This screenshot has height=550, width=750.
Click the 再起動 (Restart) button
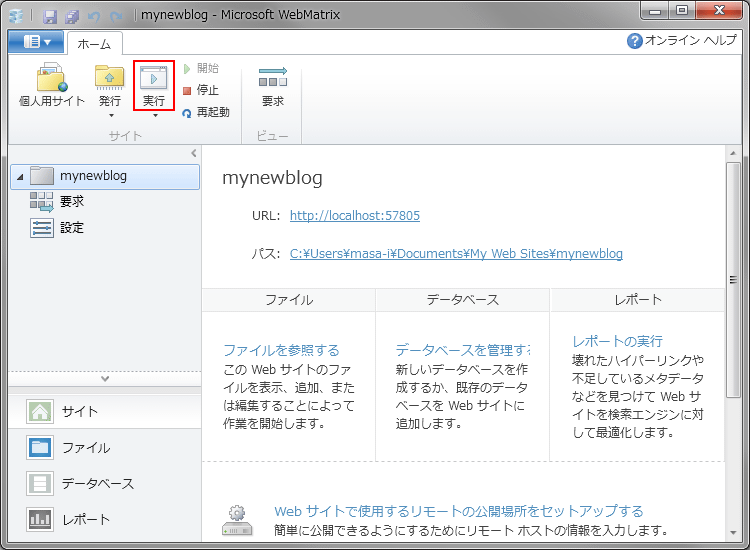coord(206,112)
